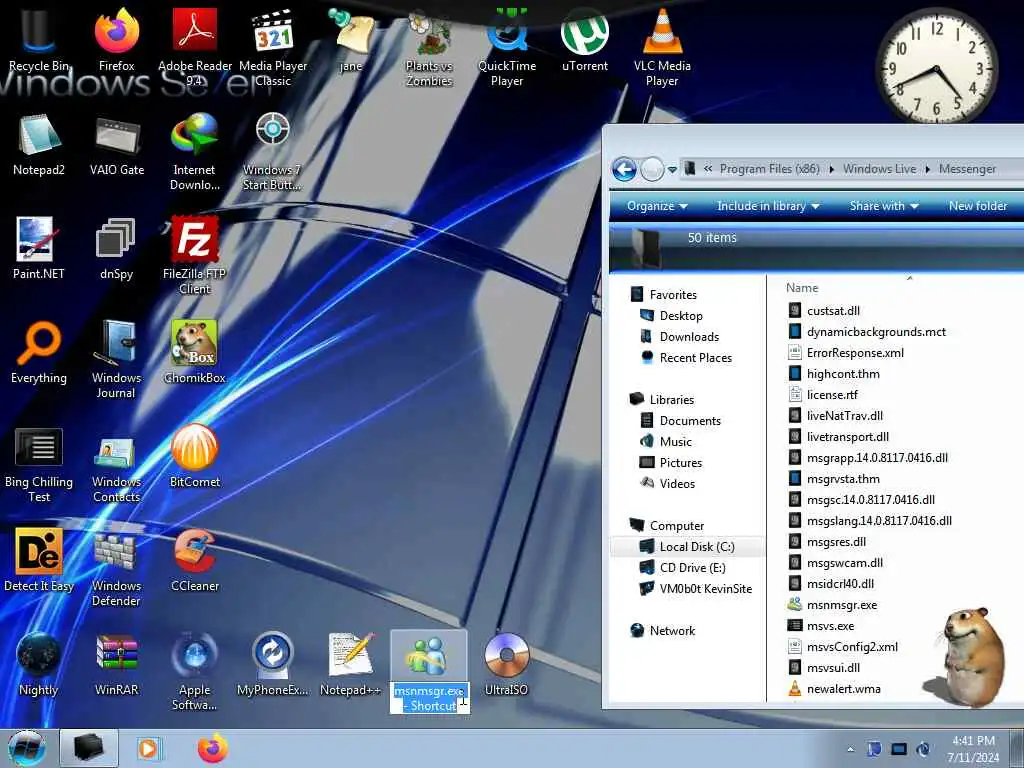Open Internet Download Manager icon
The image size is (1024, 768).
click(x=195, y=152)
